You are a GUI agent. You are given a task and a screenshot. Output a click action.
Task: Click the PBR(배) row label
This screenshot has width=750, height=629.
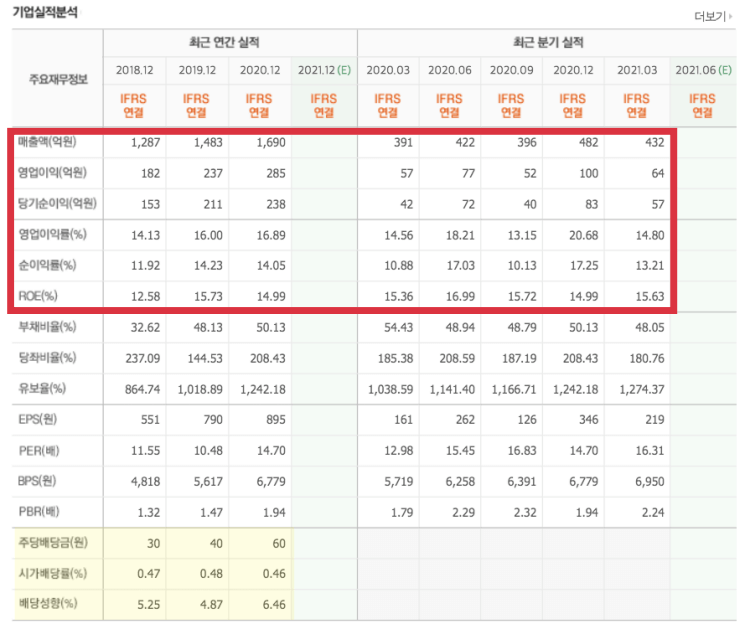coord(39,512)
